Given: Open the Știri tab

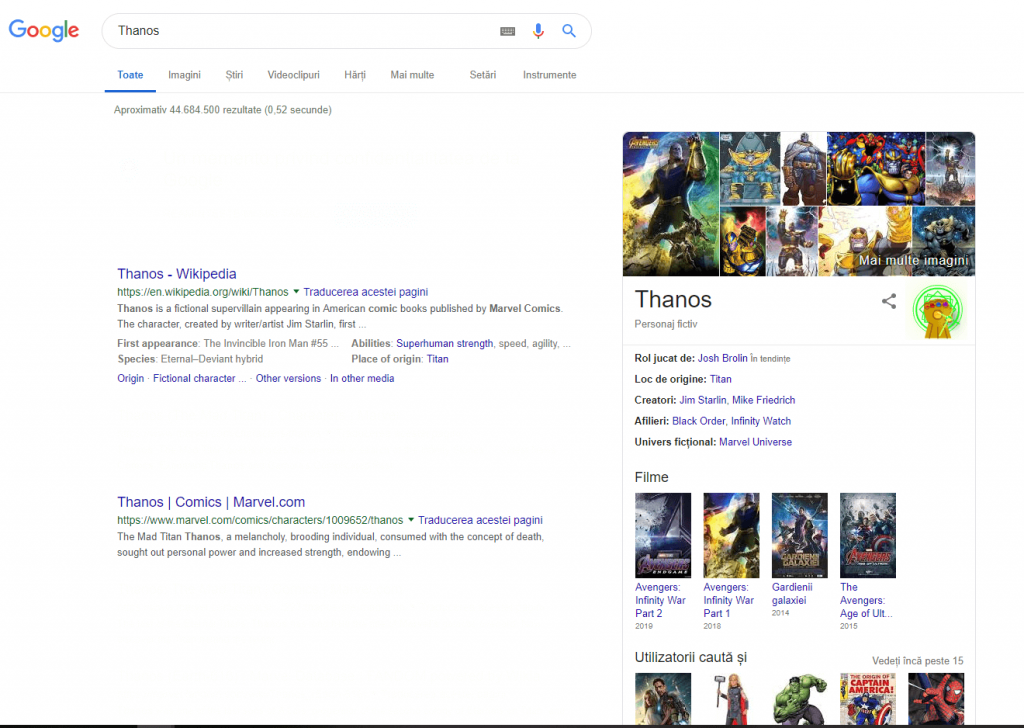Looking at the screenshot, I should pos(234,75).
